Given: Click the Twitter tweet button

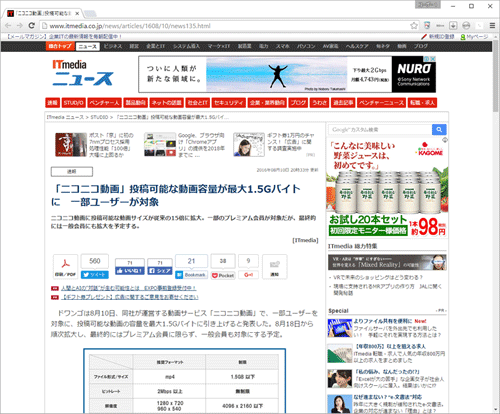Looking at the screenshot, I should coord(95,275).
